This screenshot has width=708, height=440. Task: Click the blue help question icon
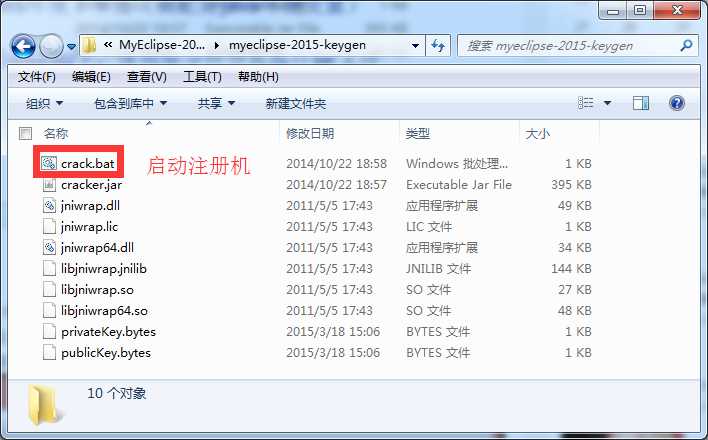click(676, 103)
